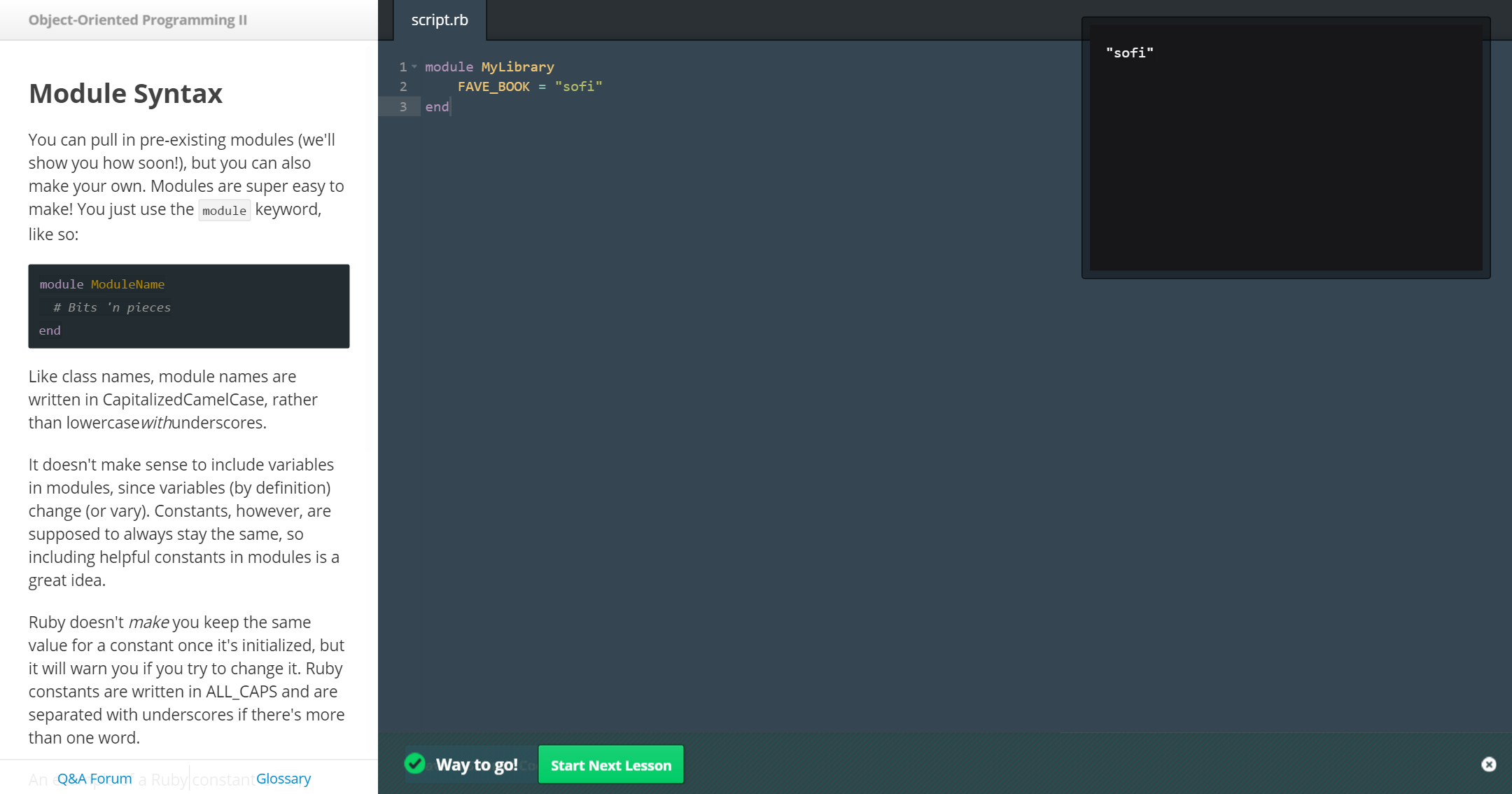Viewport: 1512px width, 794px height.
Task: Click MyLibrary module name in editor
Action: (517, 67)
